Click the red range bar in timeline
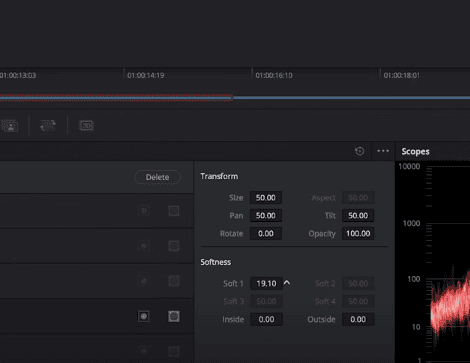470x363 pixels. [x=116, y=97]
